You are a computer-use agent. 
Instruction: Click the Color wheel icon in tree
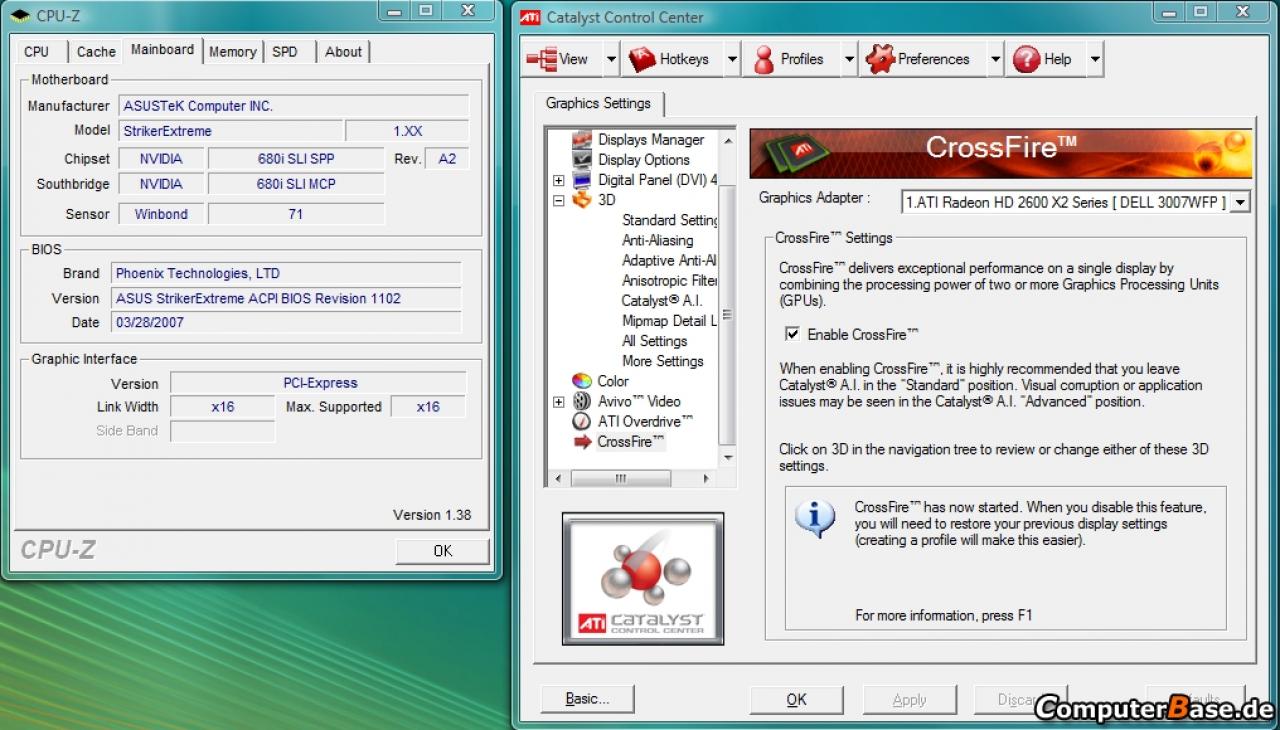coord(582,381)
